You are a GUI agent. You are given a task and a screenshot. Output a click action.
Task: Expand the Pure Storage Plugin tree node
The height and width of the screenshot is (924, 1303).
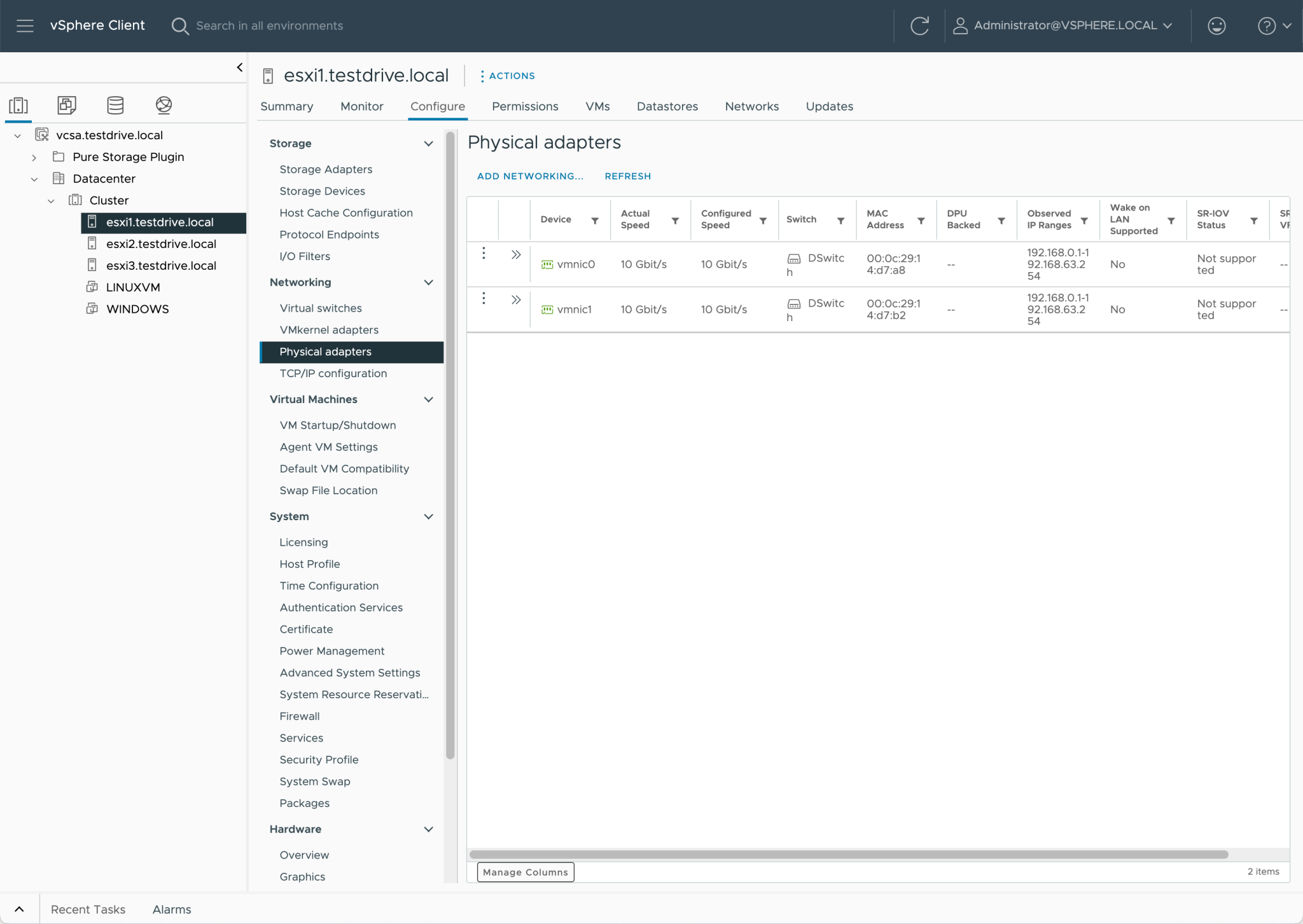tap(34, 157)
